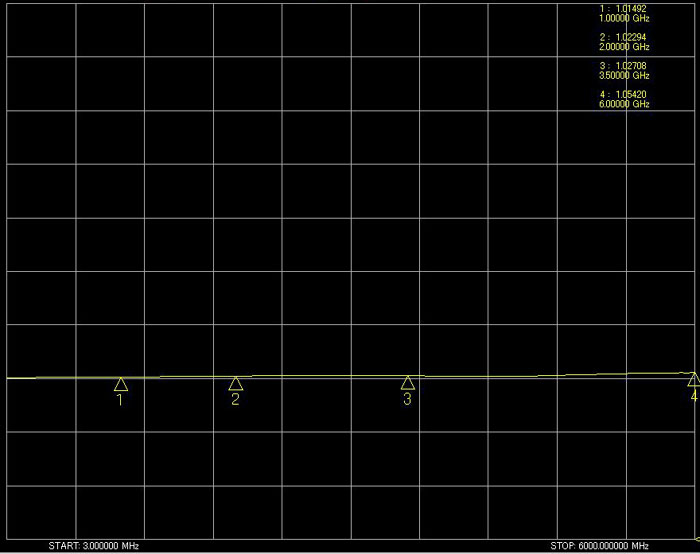Click the number 1 label below marker
Screen dimensions: 700x554
(121, 401)
